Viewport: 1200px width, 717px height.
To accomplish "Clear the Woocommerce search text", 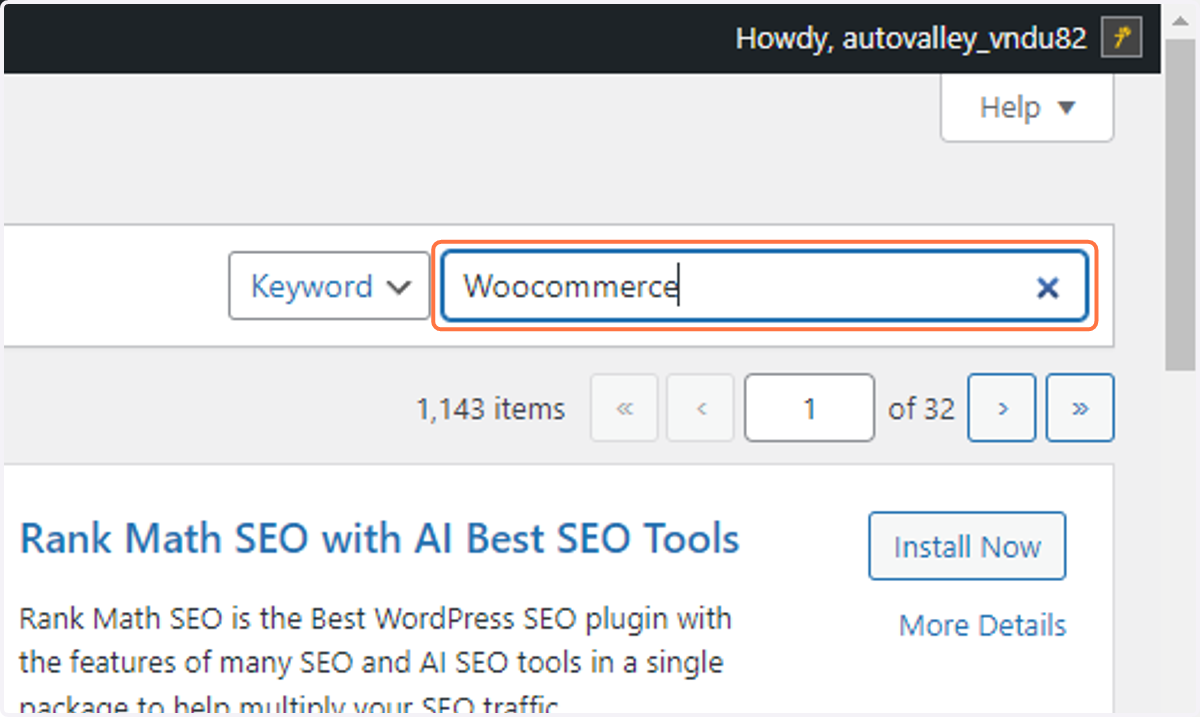I will click(x=1047, y=288).
